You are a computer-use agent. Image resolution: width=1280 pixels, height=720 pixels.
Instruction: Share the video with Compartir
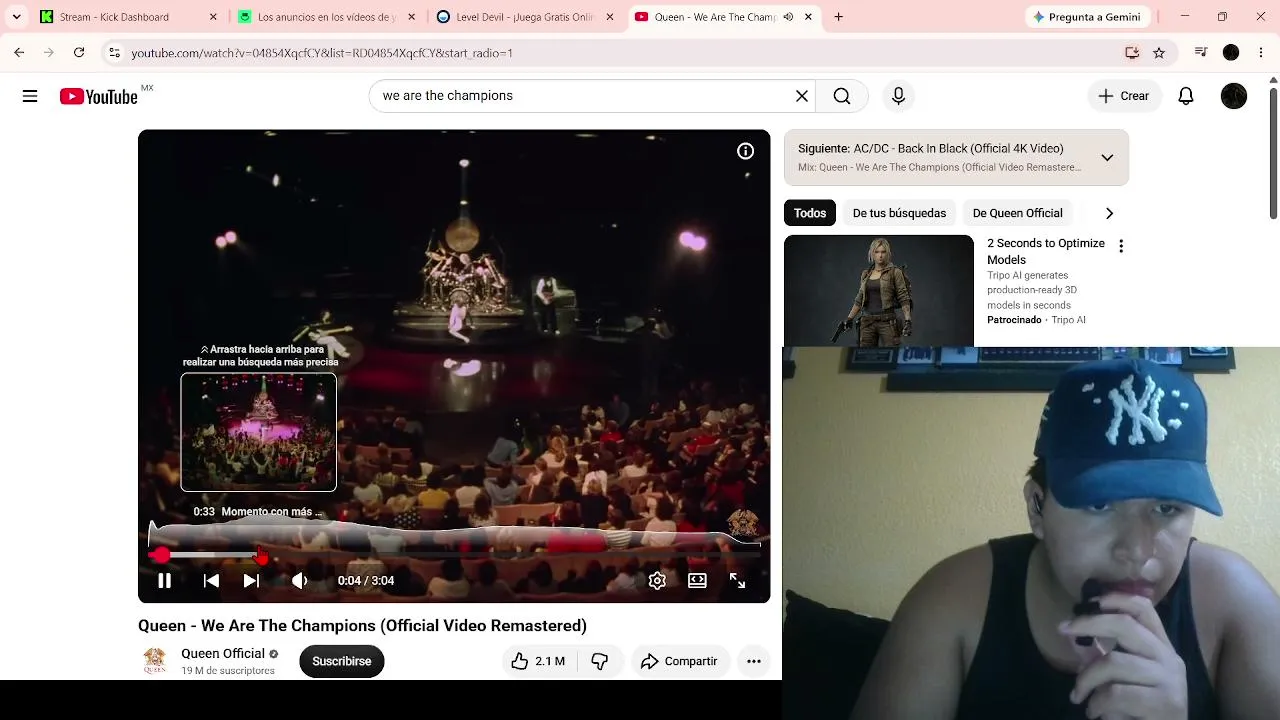click(x=679, y=661)
